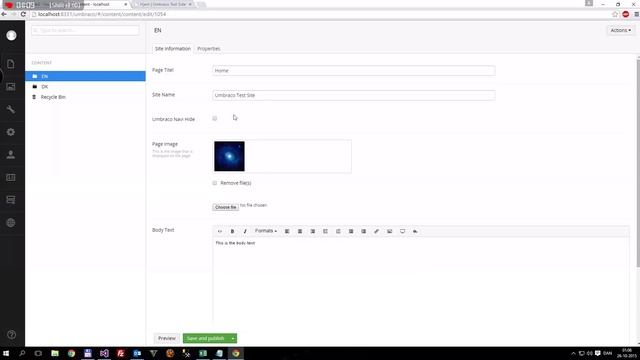Screen dimensions: 640x360
Task: Insert media image in body editor
Action: click(x=389, y=231)
